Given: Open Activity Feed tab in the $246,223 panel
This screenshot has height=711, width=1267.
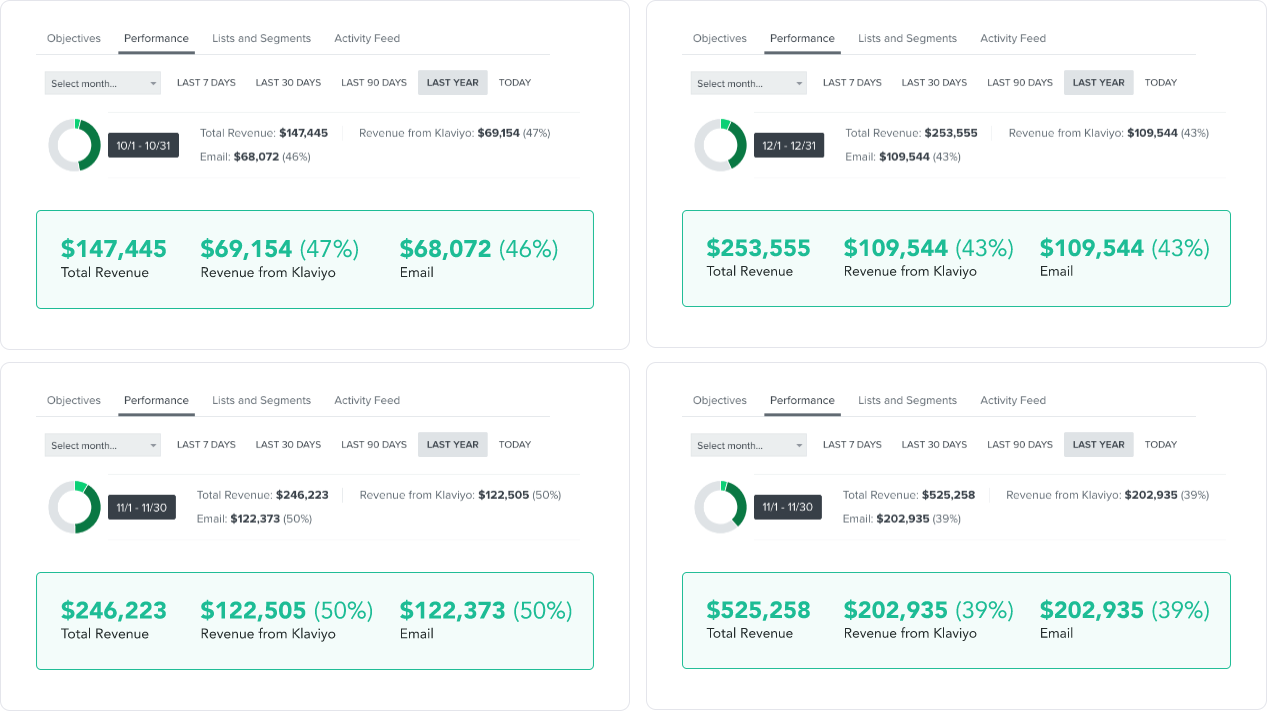Looking at the screenshot, I should click(367, 400).
